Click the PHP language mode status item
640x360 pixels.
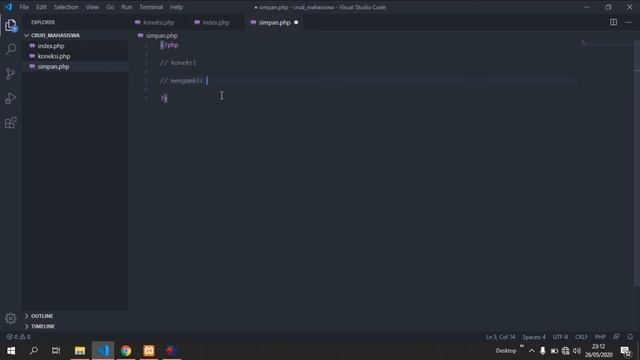[x=600, y=337]
